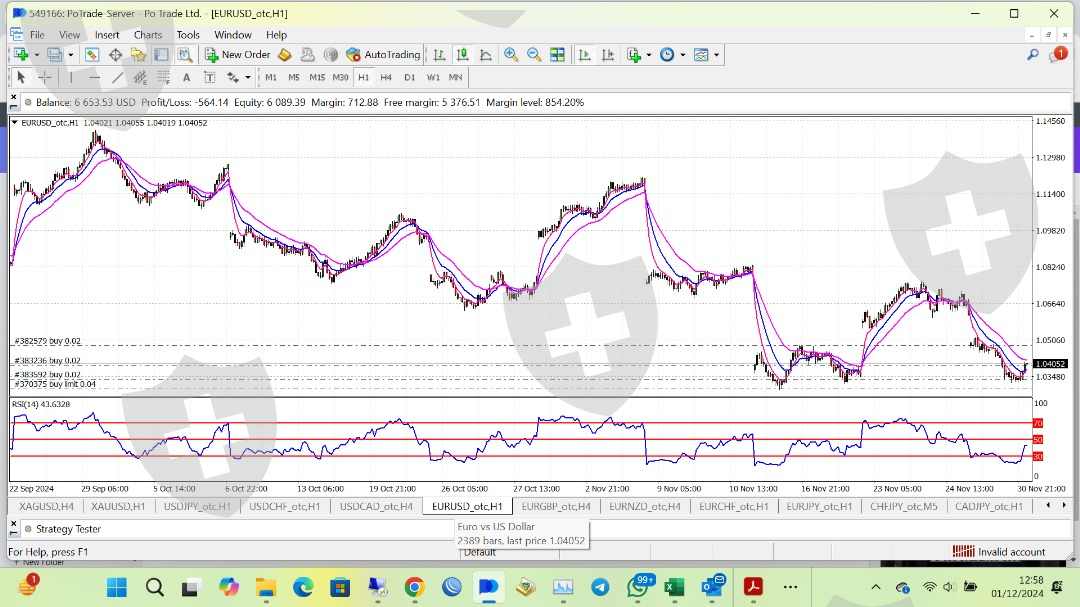
Task: Select the Candlesticks chart type icon
Action: point(462,55)
